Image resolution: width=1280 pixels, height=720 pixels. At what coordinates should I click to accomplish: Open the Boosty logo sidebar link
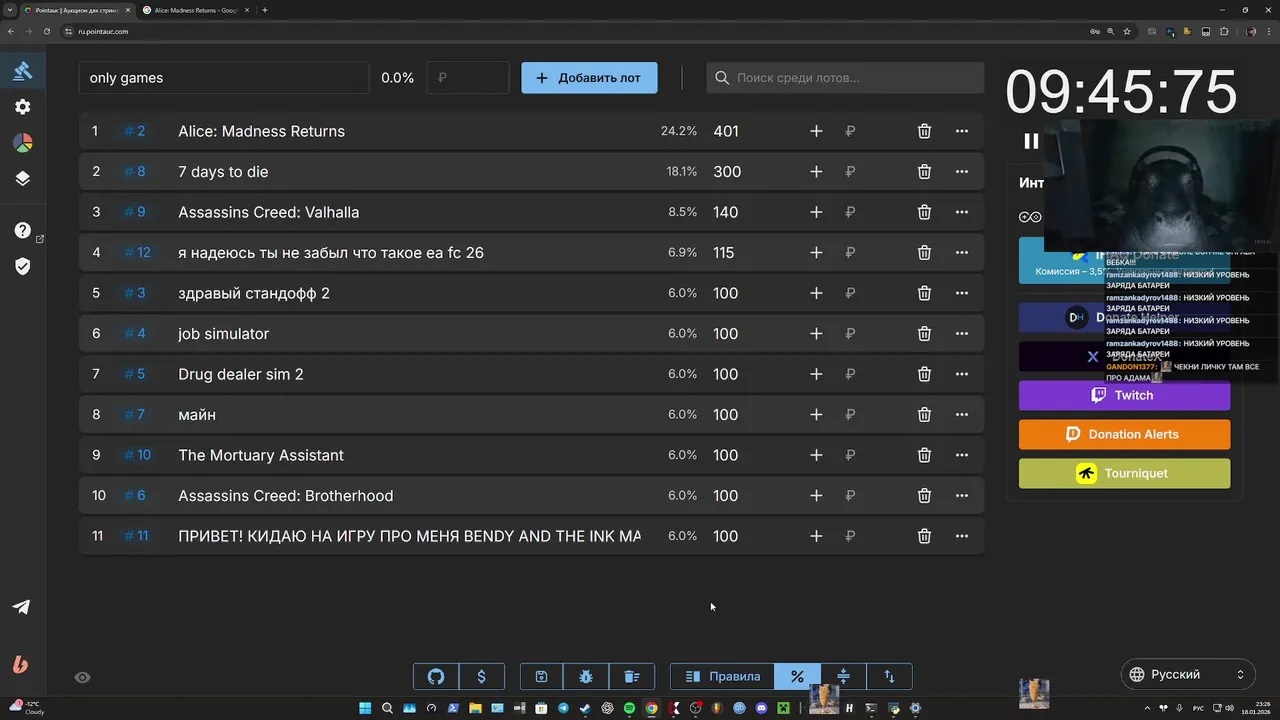21,664
